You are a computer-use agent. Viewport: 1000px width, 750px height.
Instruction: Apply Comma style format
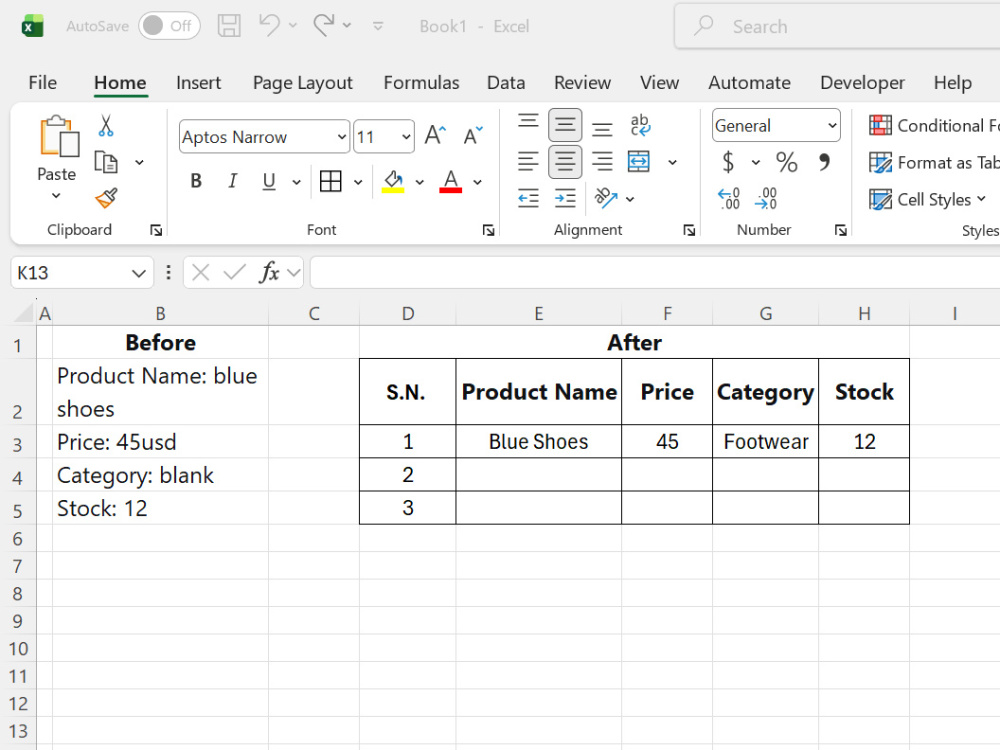pos(824,162)
